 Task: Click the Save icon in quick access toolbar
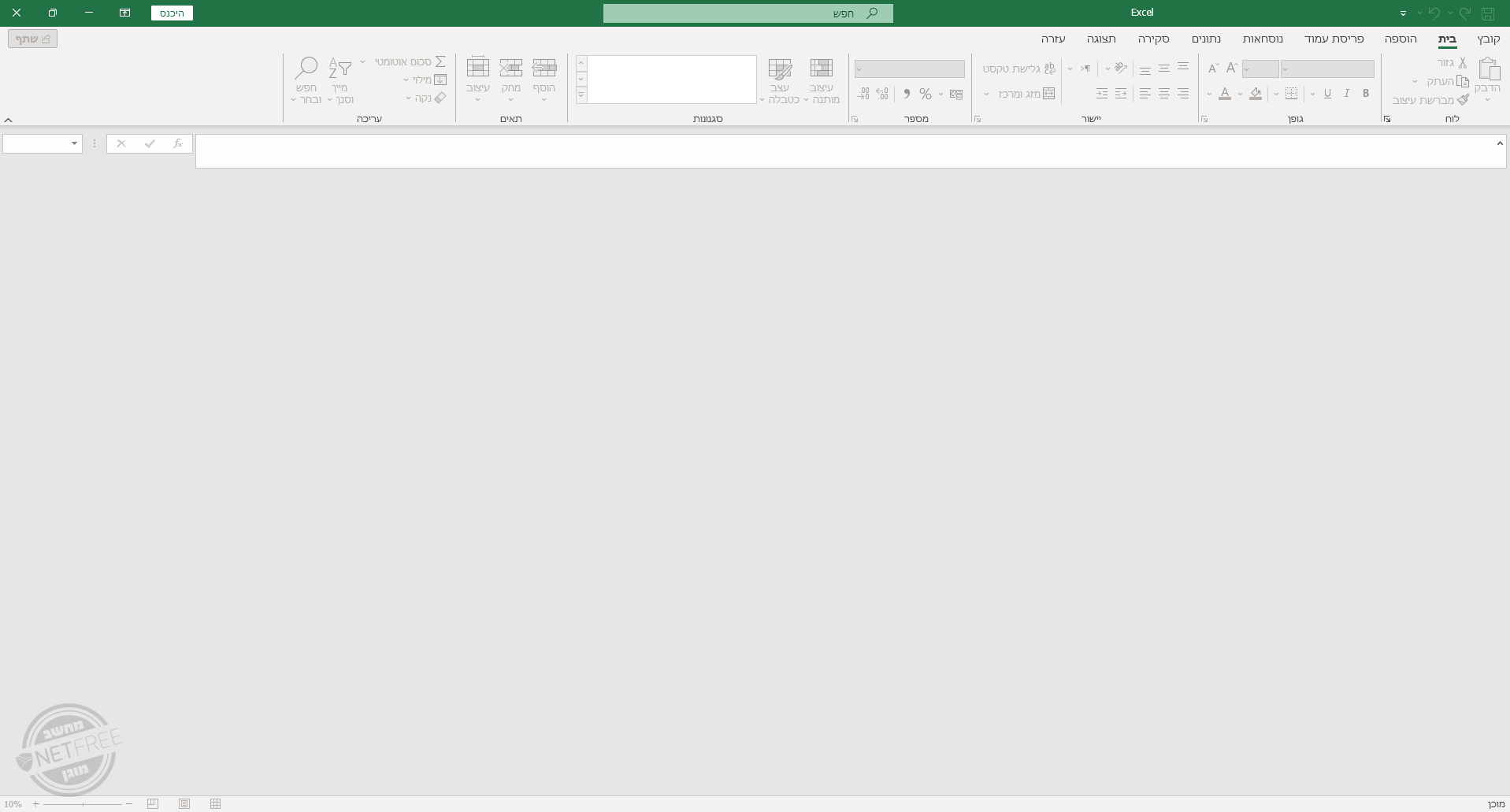tap(1488, 13)
